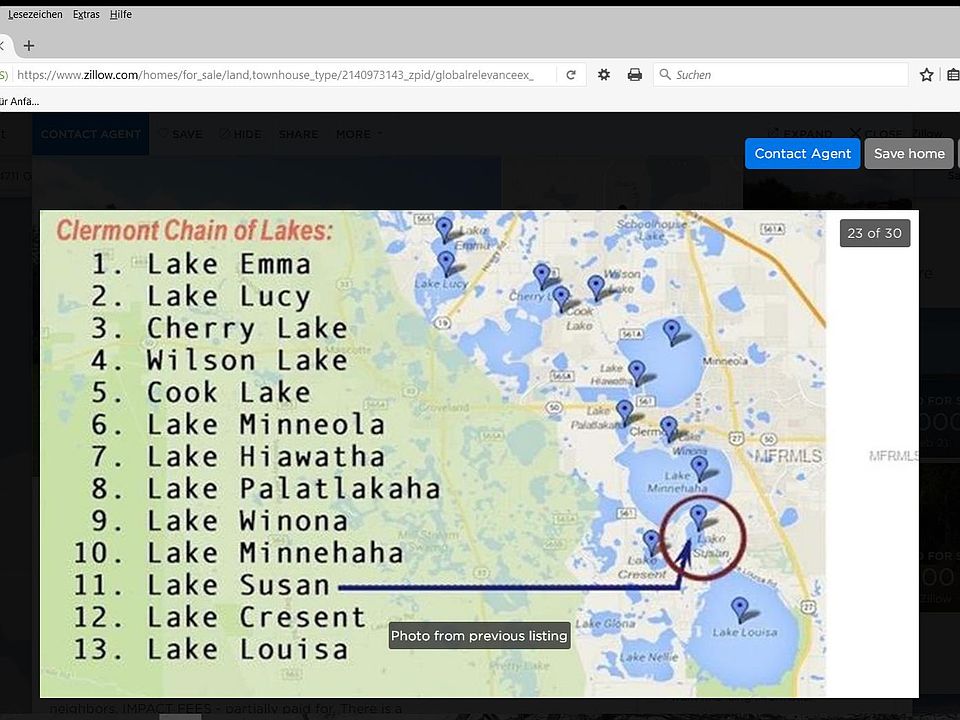
Task: Click the circled Lake Susan map pin
Action: point(699,517)
